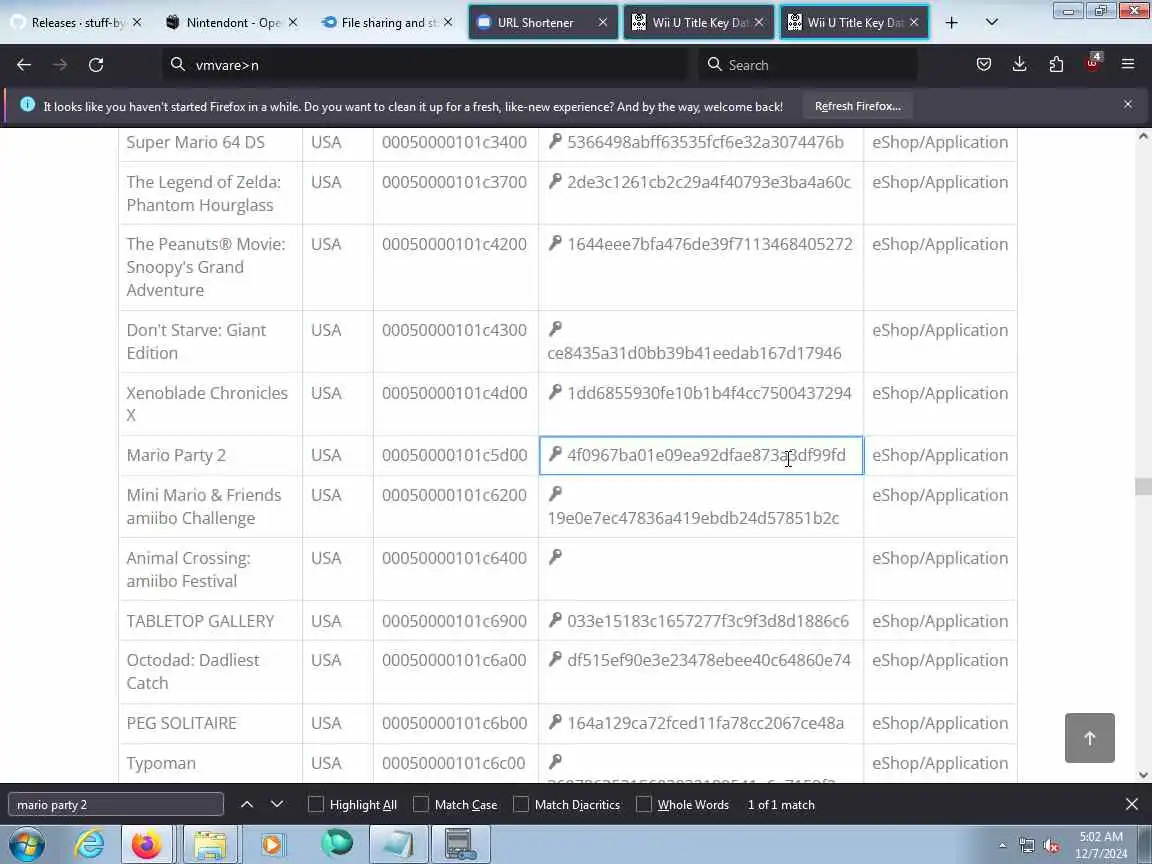Toggle Match Case checkbox
This screenshot has width=1152, height=864.
421,804
